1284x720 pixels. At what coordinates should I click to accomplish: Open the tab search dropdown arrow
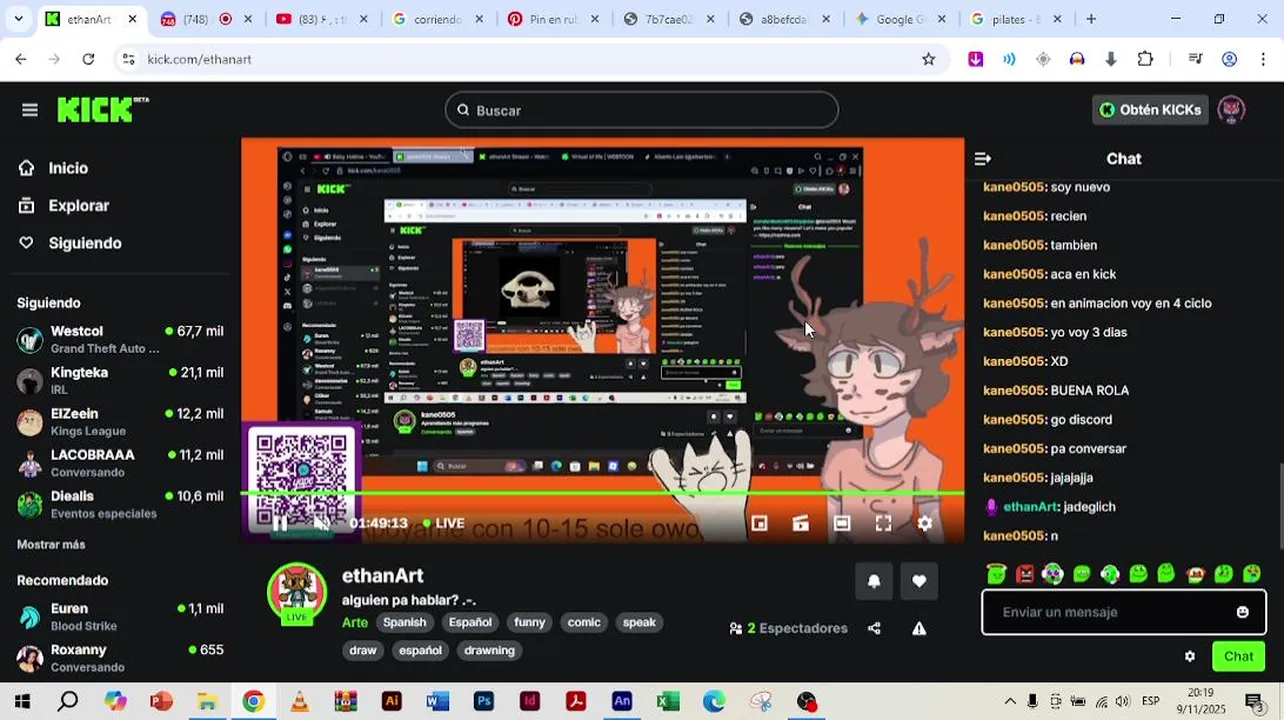tap(17, 19)
